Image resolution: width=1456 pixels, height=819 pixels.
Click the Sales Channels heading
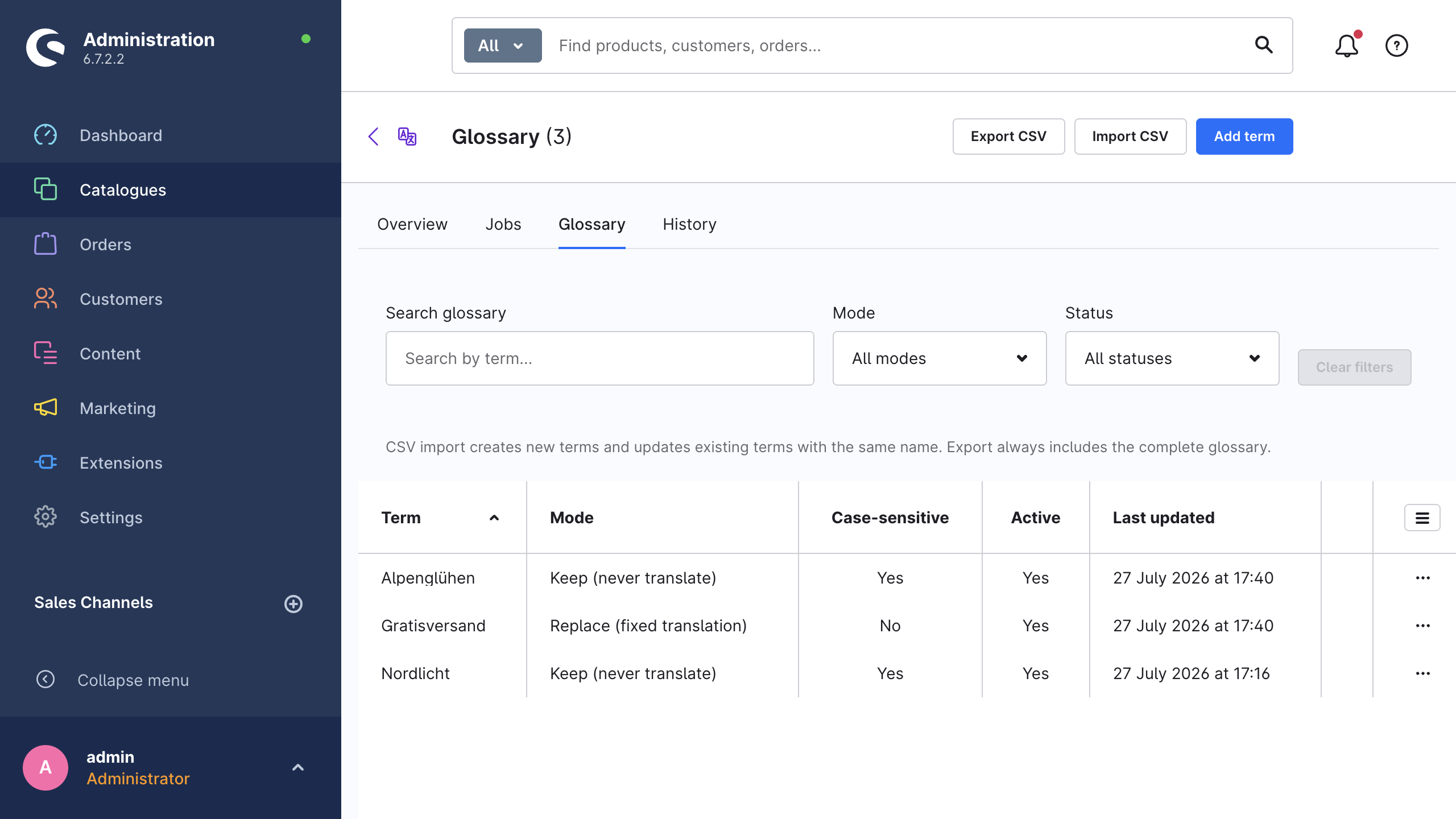coord(93,602)
